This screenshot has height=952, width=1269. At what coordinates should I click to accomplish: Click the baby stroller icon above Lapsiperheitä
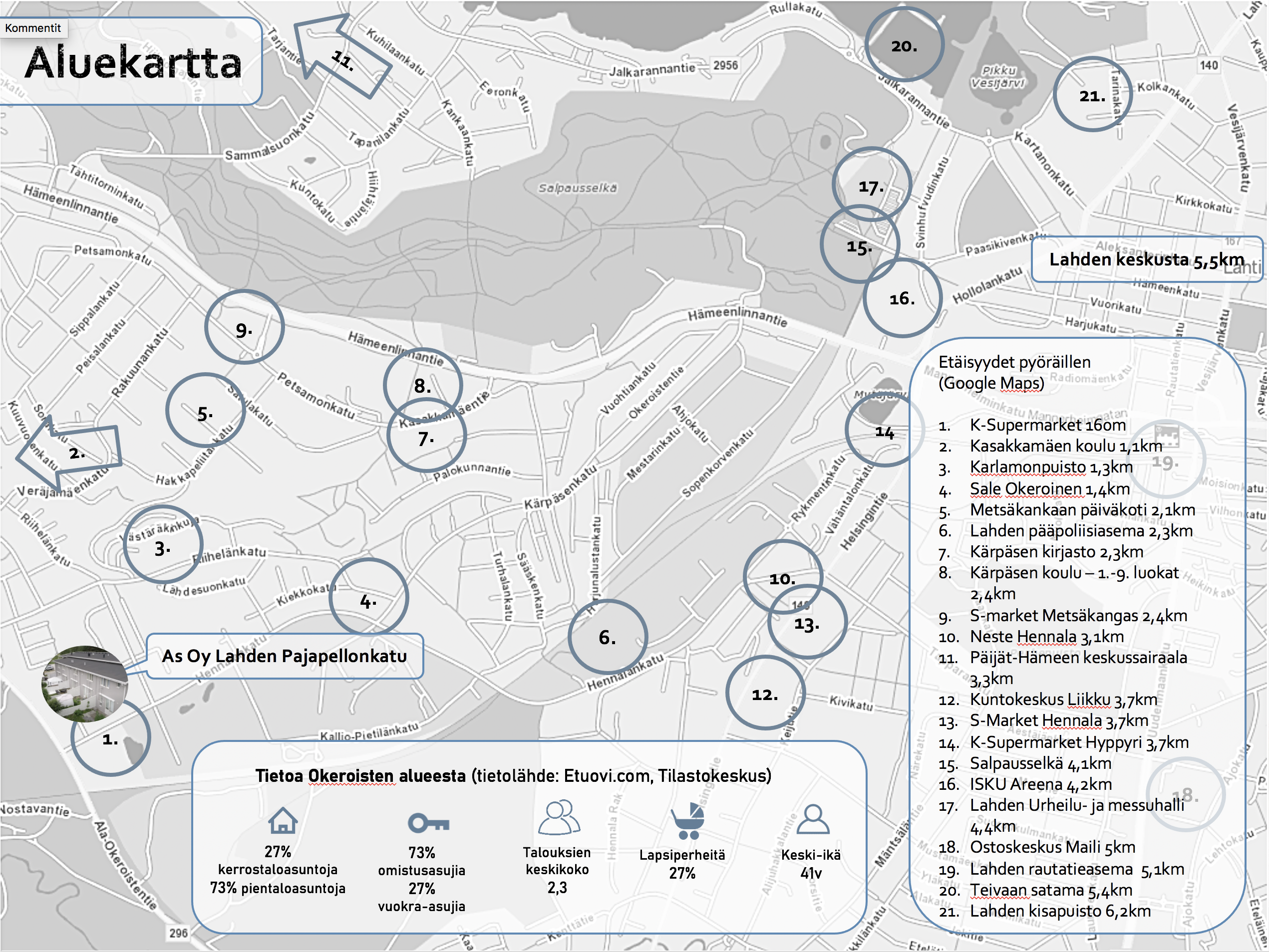(687, 821)
